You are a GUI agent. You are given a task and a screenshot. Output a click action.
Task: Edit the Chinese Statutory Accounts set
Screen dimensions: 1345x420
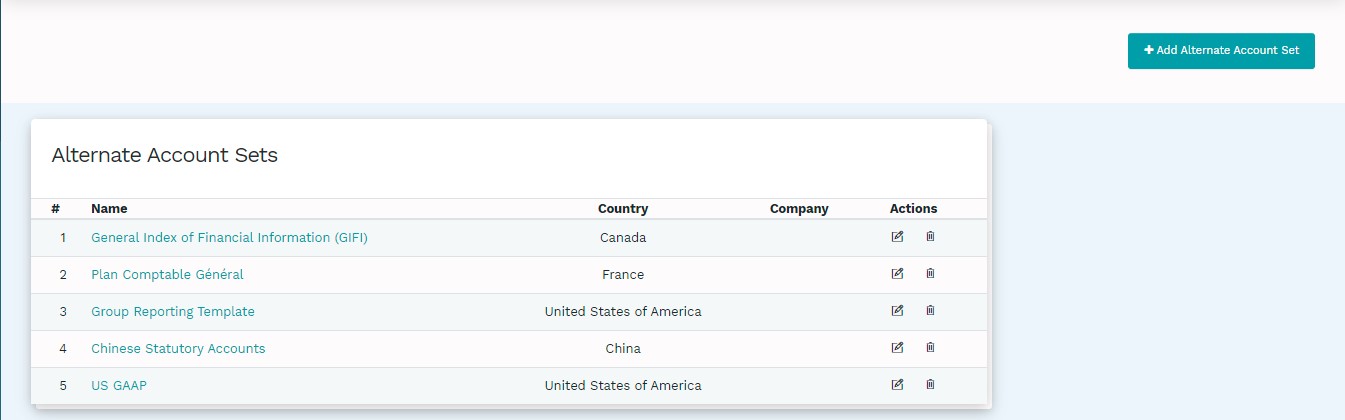pos(897,348)
